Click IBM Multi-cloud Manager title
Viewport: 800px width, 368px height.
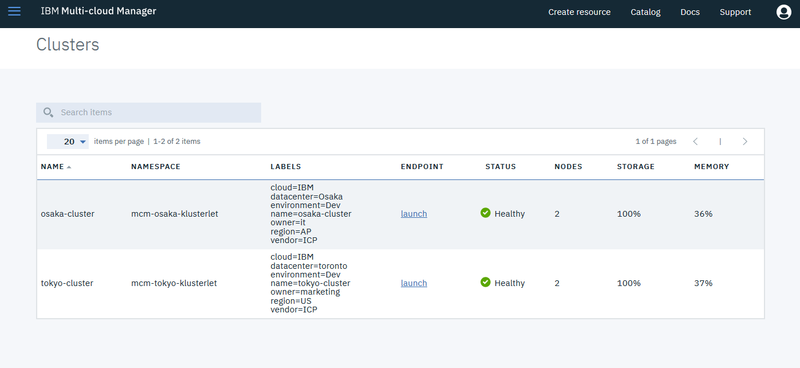click(98, 11)
